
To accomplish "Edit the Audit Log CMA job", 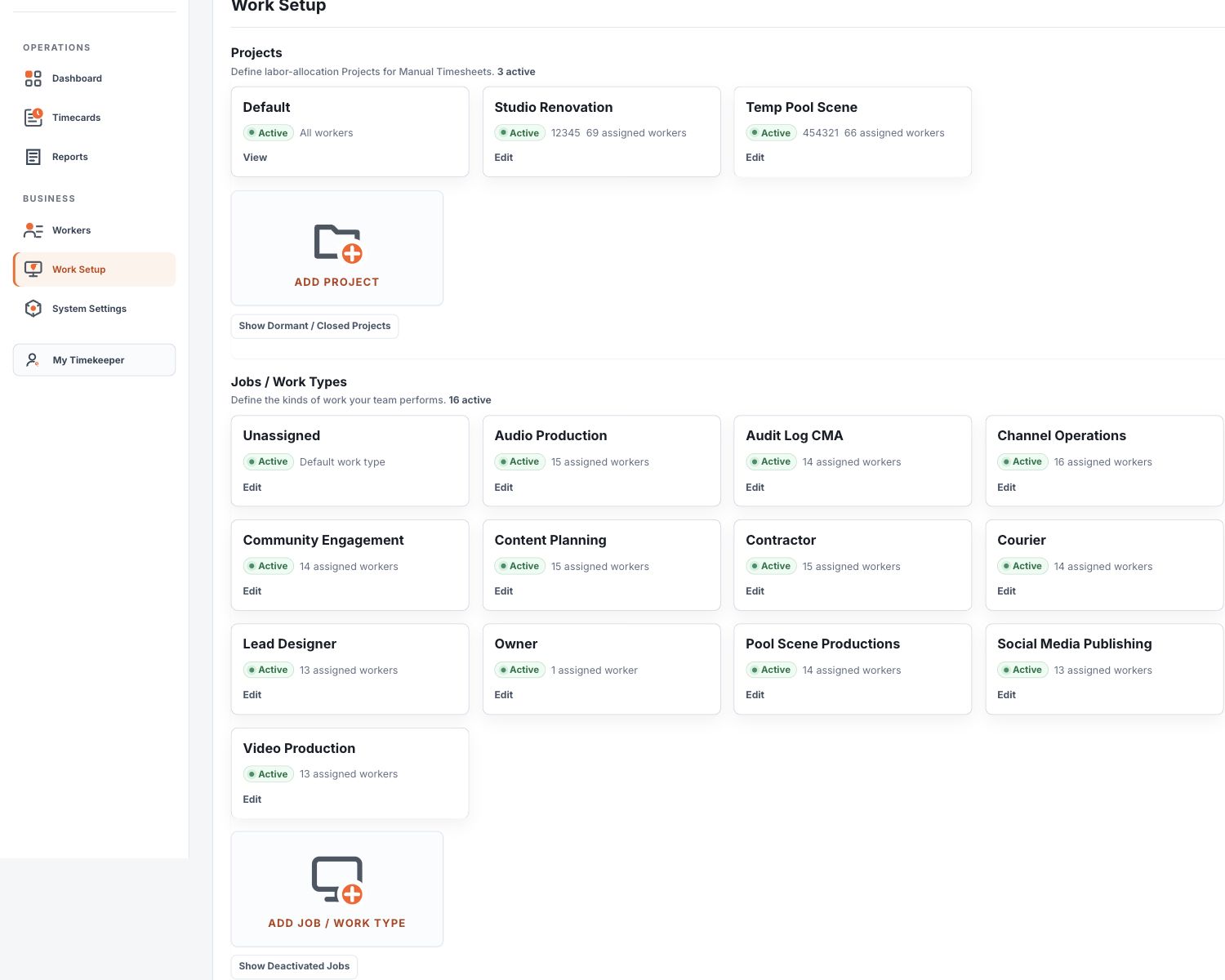I will click(755, 488).
